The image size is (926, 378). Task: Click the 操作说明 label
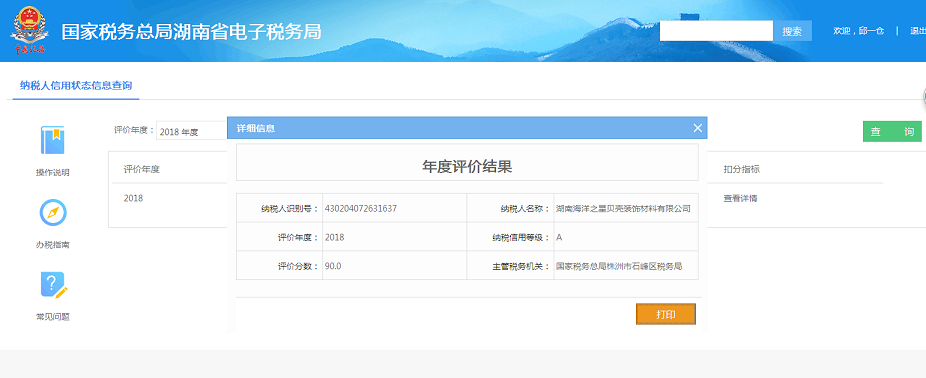point(53,173)
